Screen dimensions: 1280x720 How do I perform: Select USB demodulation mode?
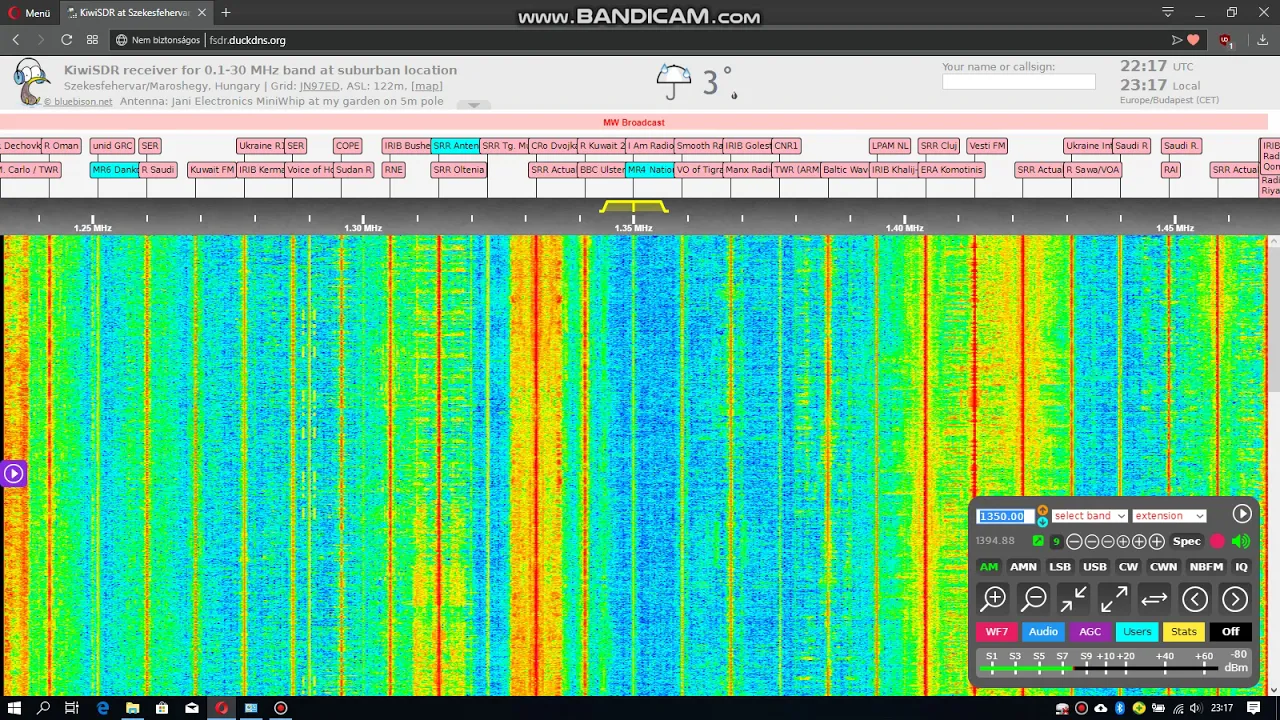1095,567
